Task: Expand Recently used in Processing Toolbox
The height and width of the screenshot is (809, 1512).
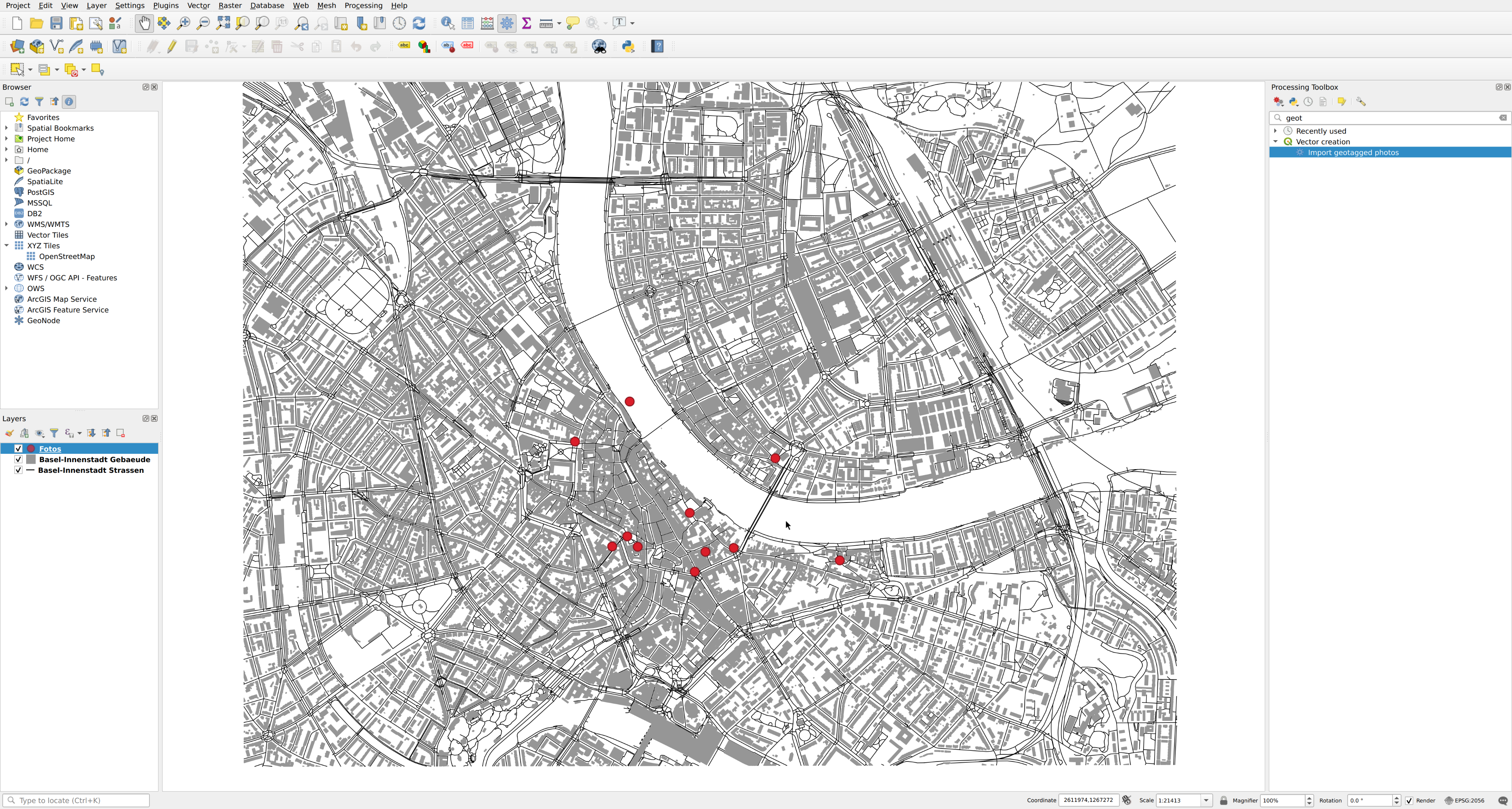Action: click(x=1275, y=131)
